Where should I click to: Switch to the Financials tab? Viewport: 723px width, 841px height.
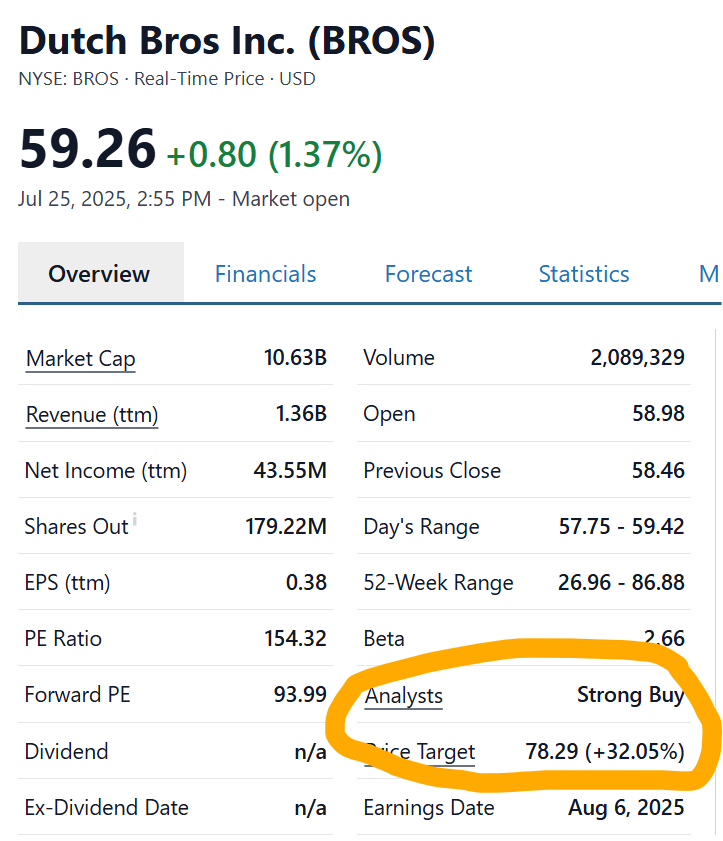[265, 274]
